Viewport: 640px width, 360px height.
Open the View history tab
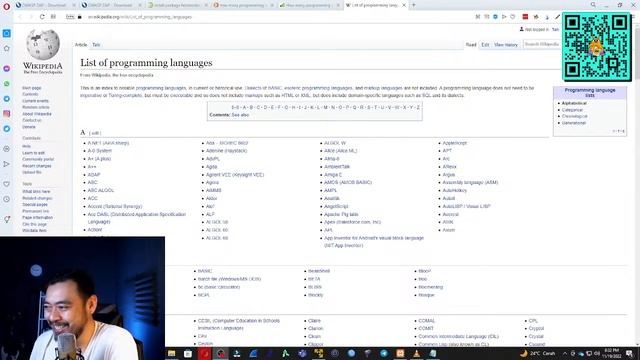[506, 44]
